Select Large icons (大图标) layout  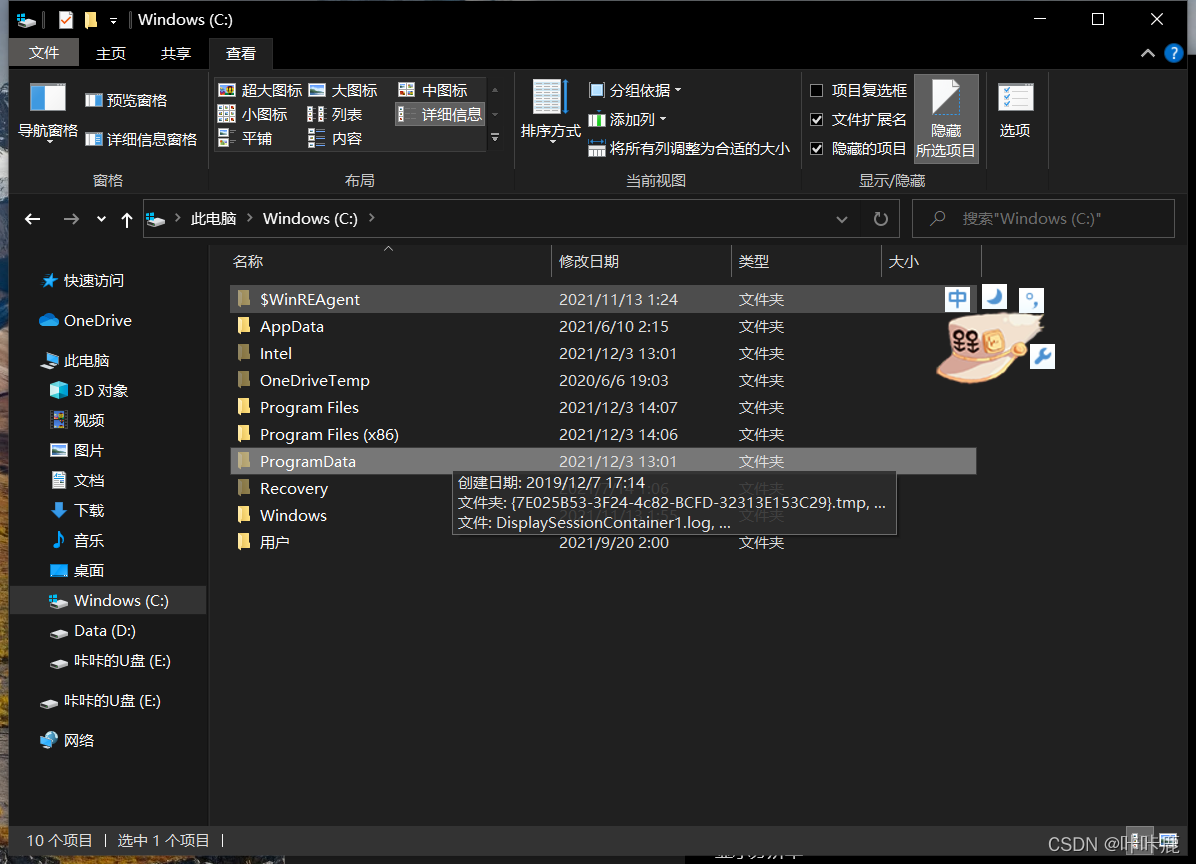click(x=343, y=90)
